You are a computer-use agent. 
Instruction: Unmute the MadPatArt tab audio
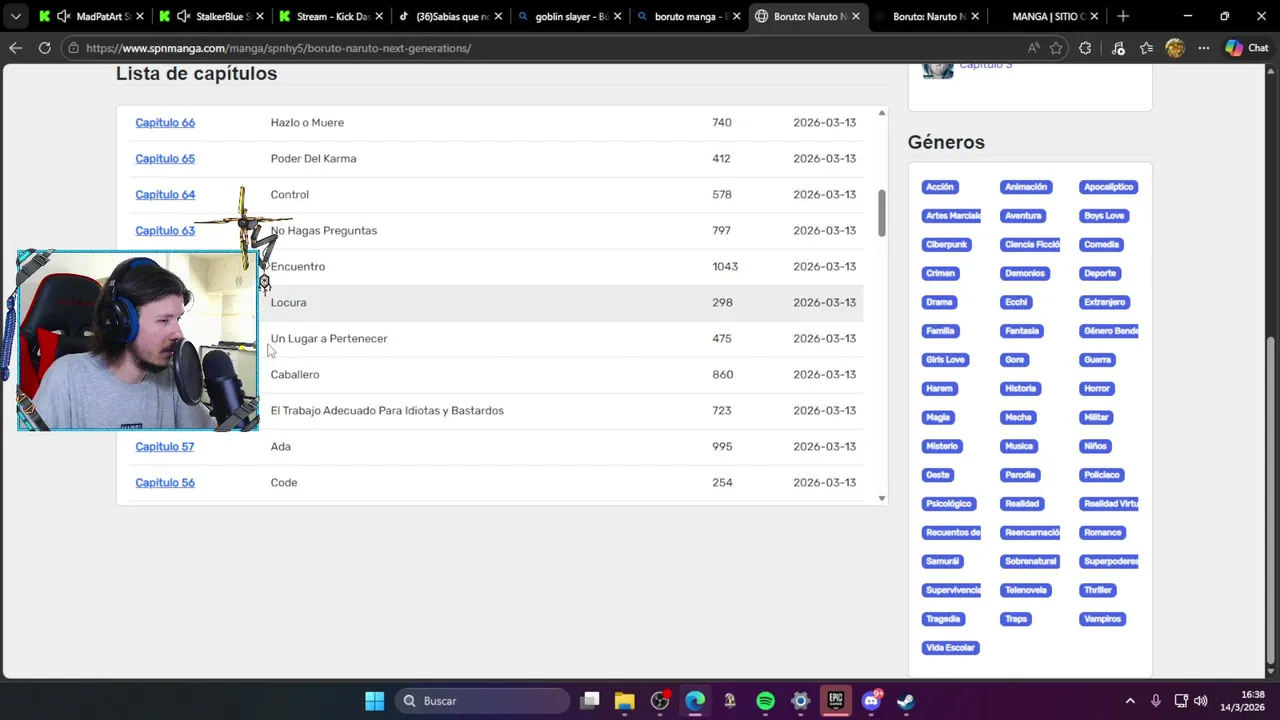(x=63, y=16)
